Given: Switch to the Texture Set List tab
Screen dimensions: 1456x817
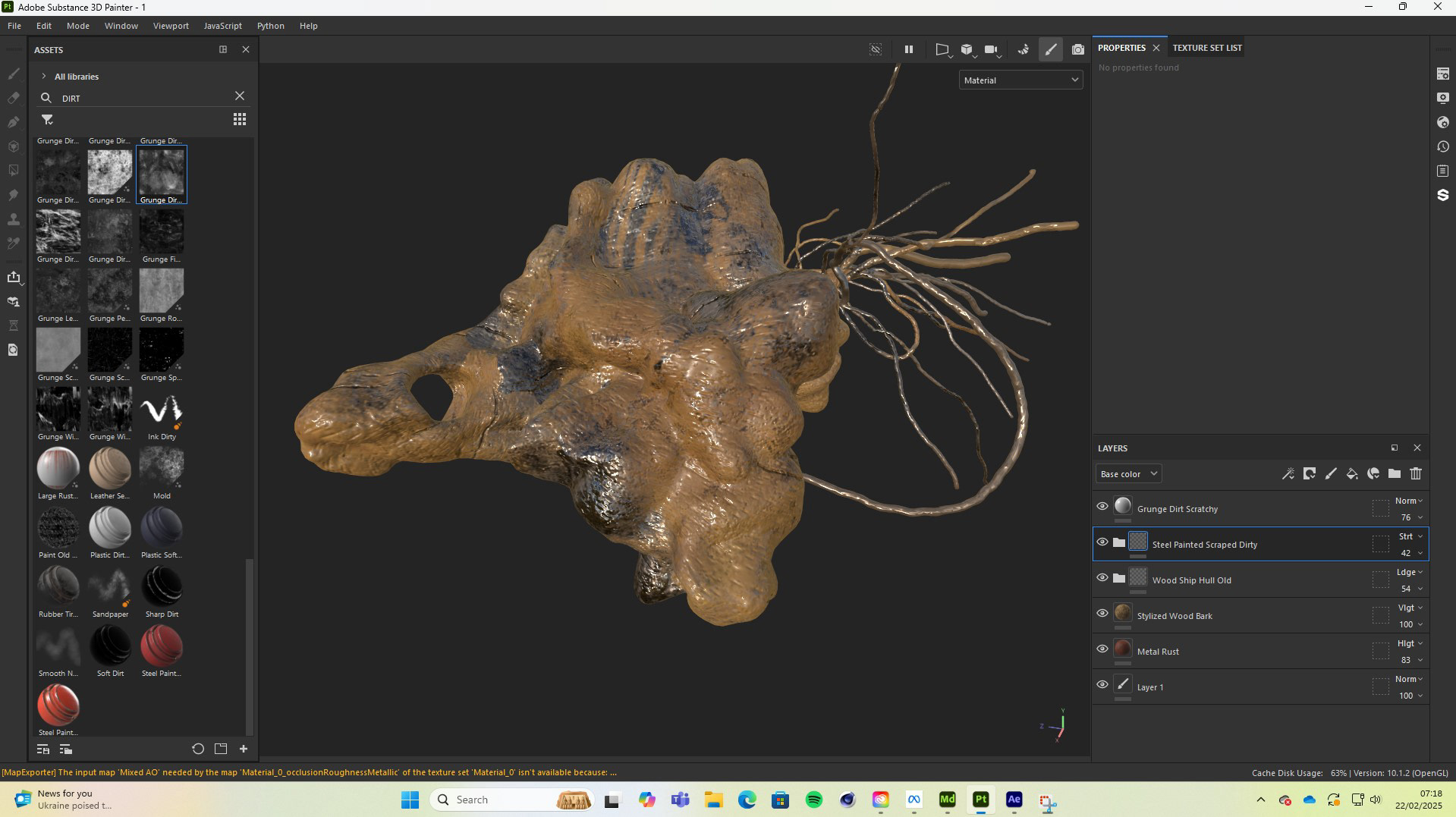Looking at the screenshot, I should 1206,48.
